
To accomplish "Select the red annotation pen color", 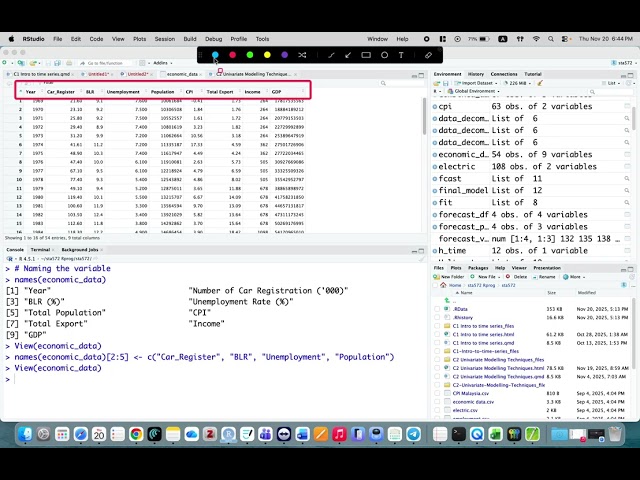I will coord(233,55).
